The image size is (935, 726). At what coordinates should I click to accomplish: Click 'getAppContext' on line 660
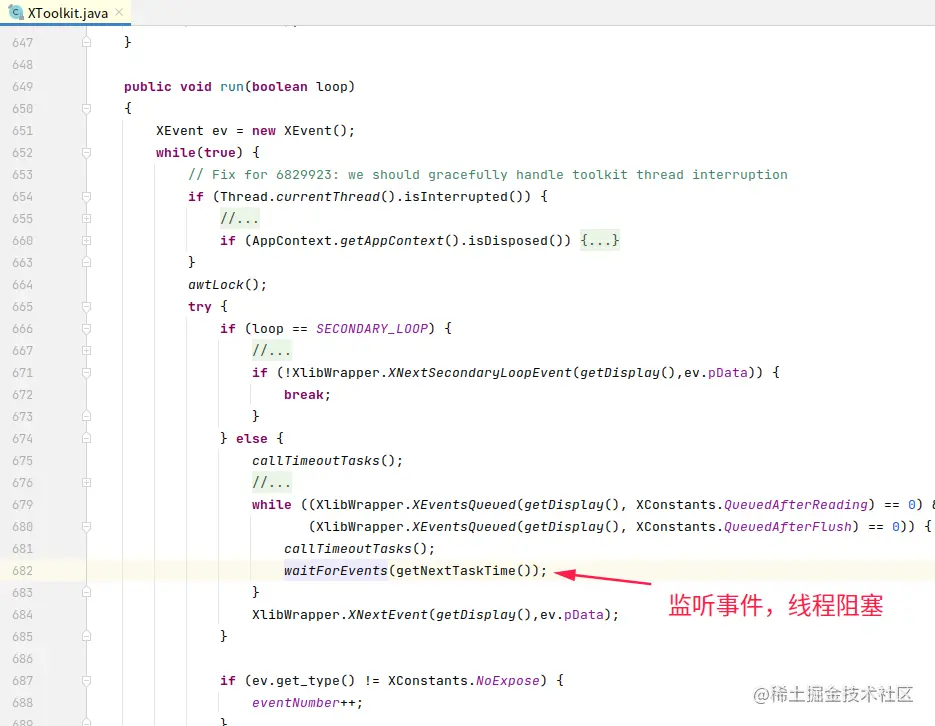point(392,241)
